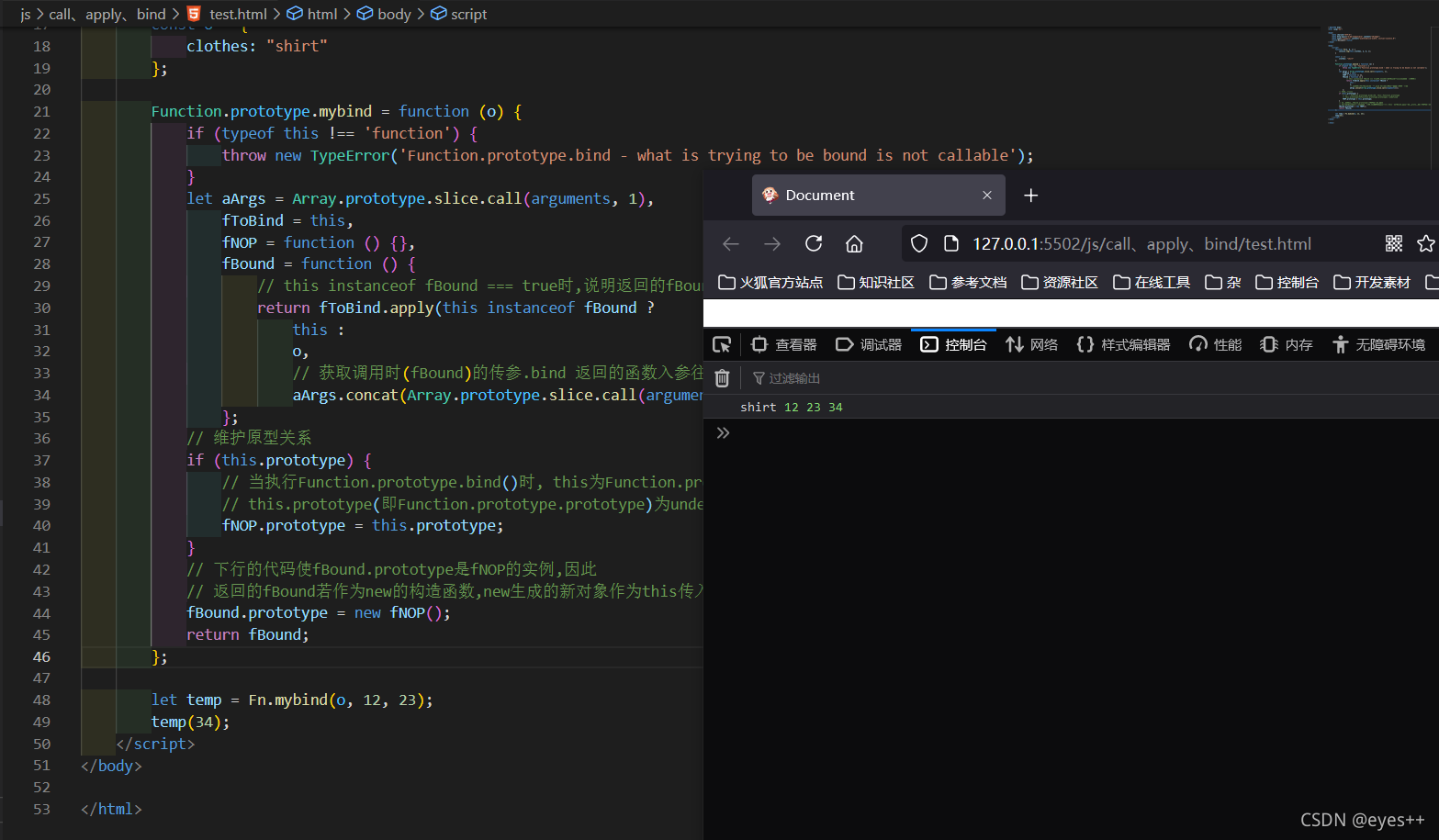1439x840 pixels.
Task: Open the 控制台 bookmark folder
Action: coord(1287,282)
